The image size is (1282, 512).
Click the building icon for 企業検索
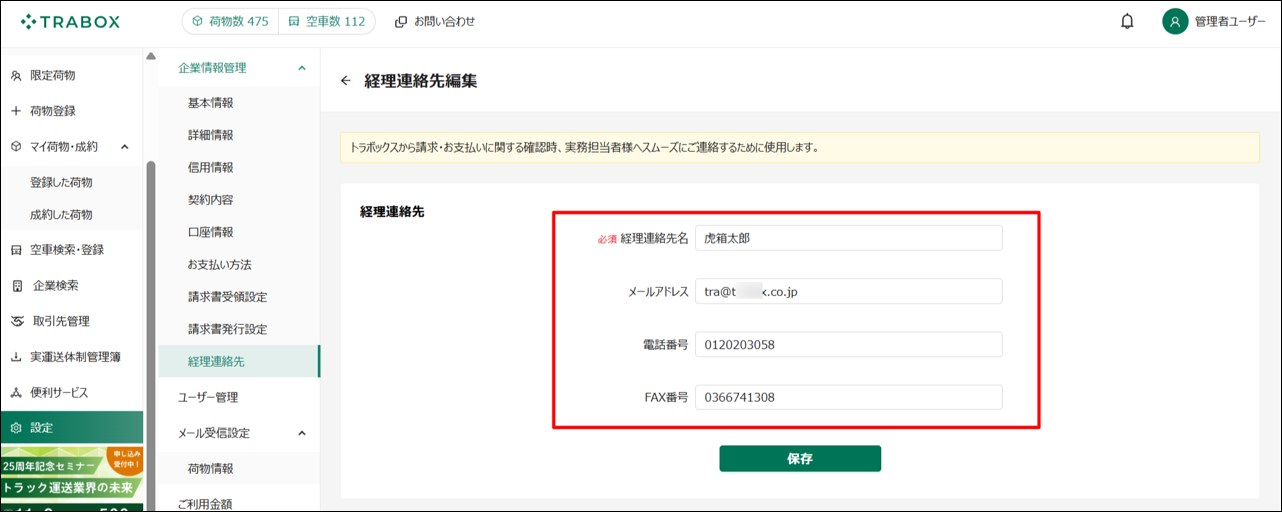tap(16, 286)
